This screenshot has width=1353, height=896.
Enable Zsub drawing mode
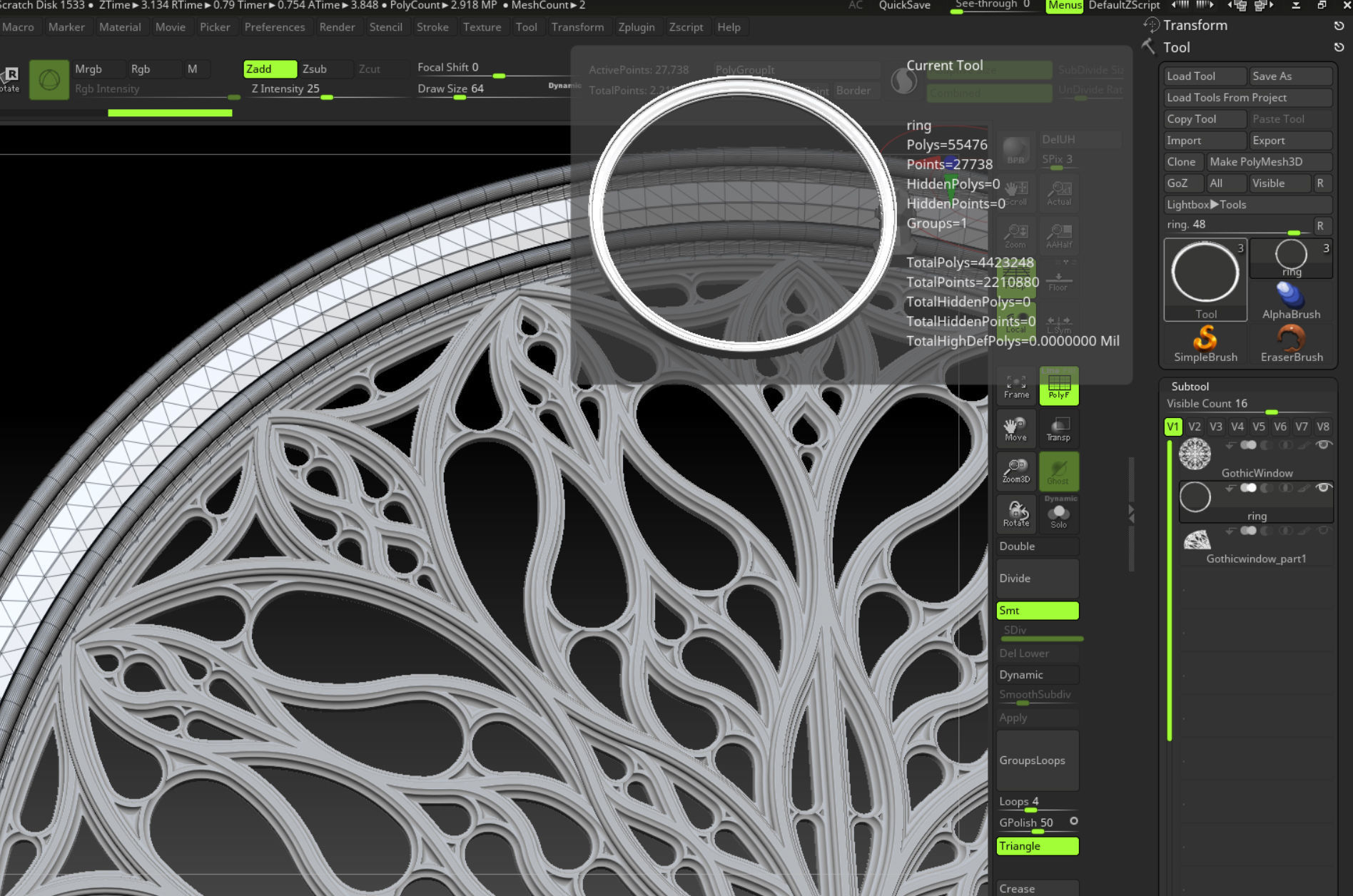pos(325,69)
